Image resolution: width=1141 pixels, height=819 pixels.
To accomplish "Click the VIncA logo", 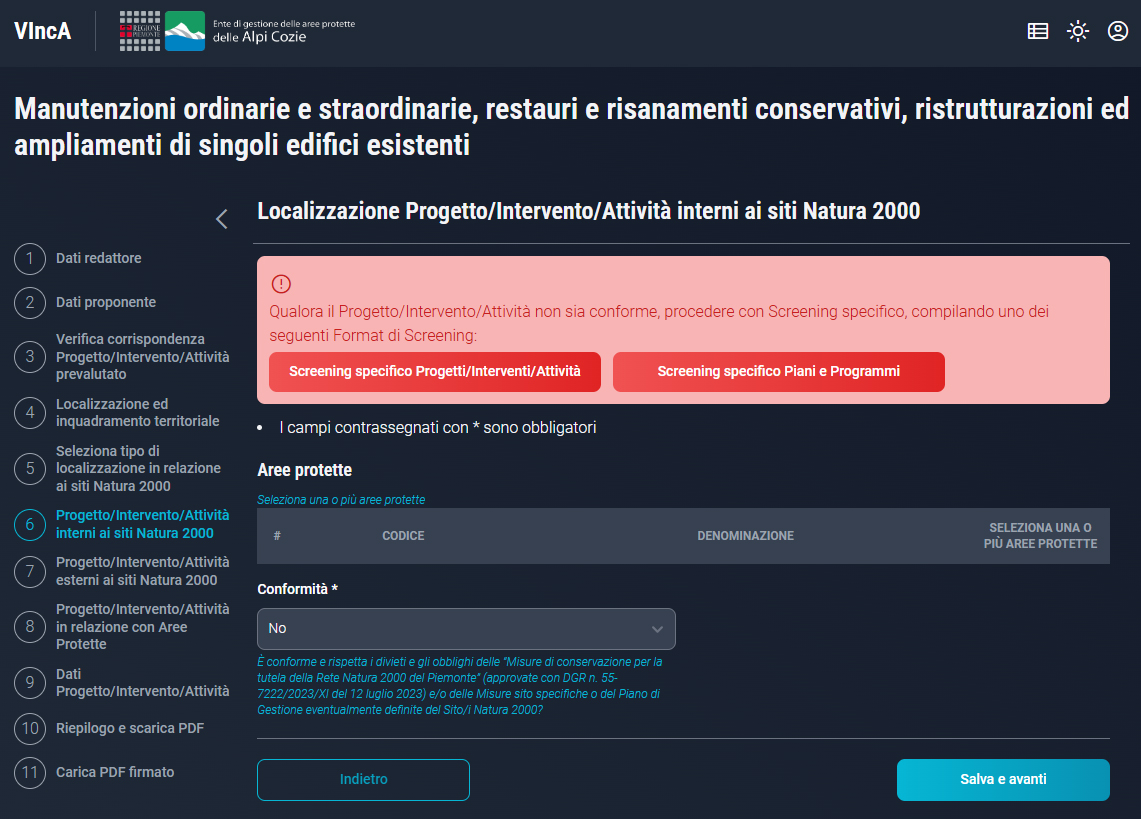I will (x=43, y=31).
